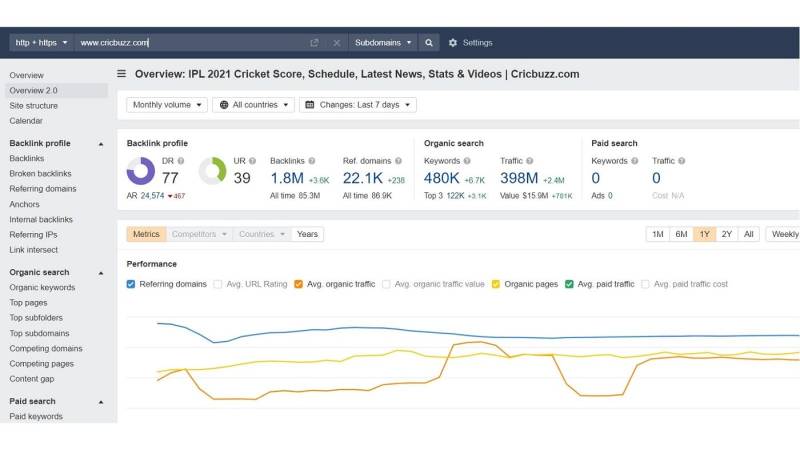Open Referring domains sidebar report

43,189
